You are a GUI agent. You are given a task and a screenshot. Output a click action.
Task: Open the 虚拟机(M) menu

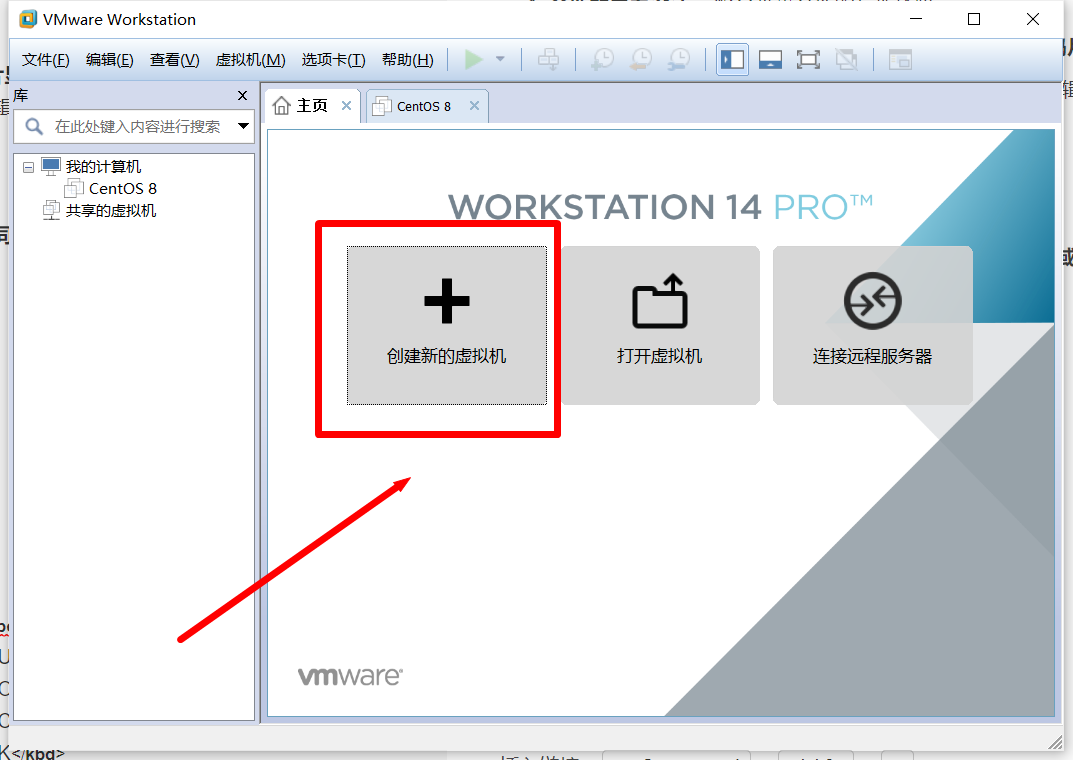pos(250,60)
